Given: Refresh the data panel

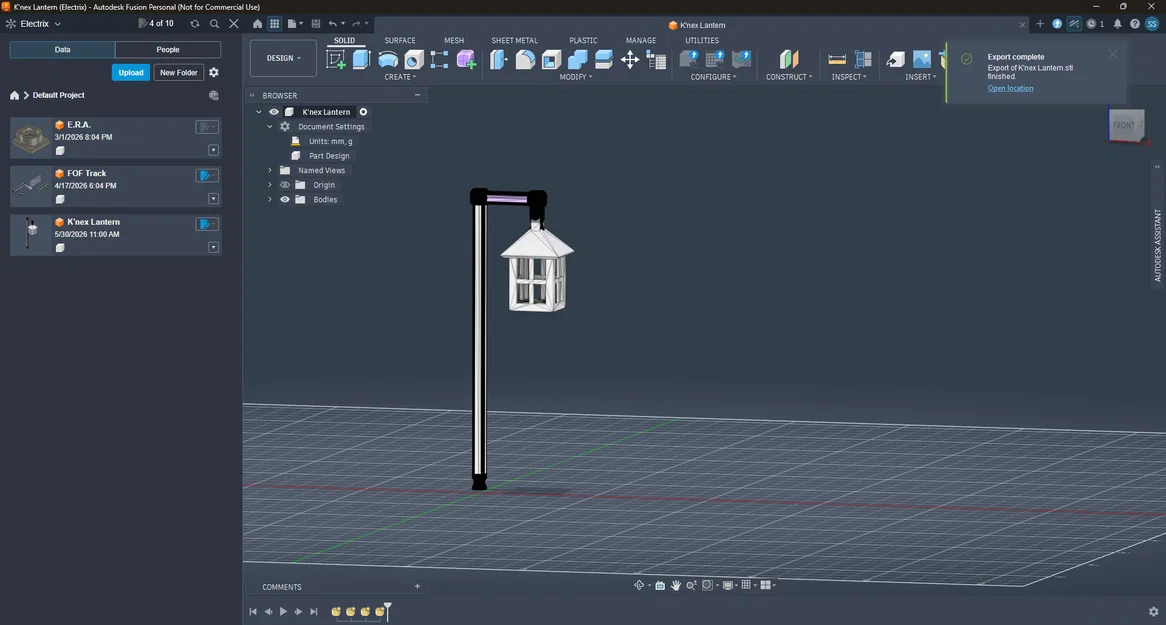Looking at the screenshot, I should (195, 24).
